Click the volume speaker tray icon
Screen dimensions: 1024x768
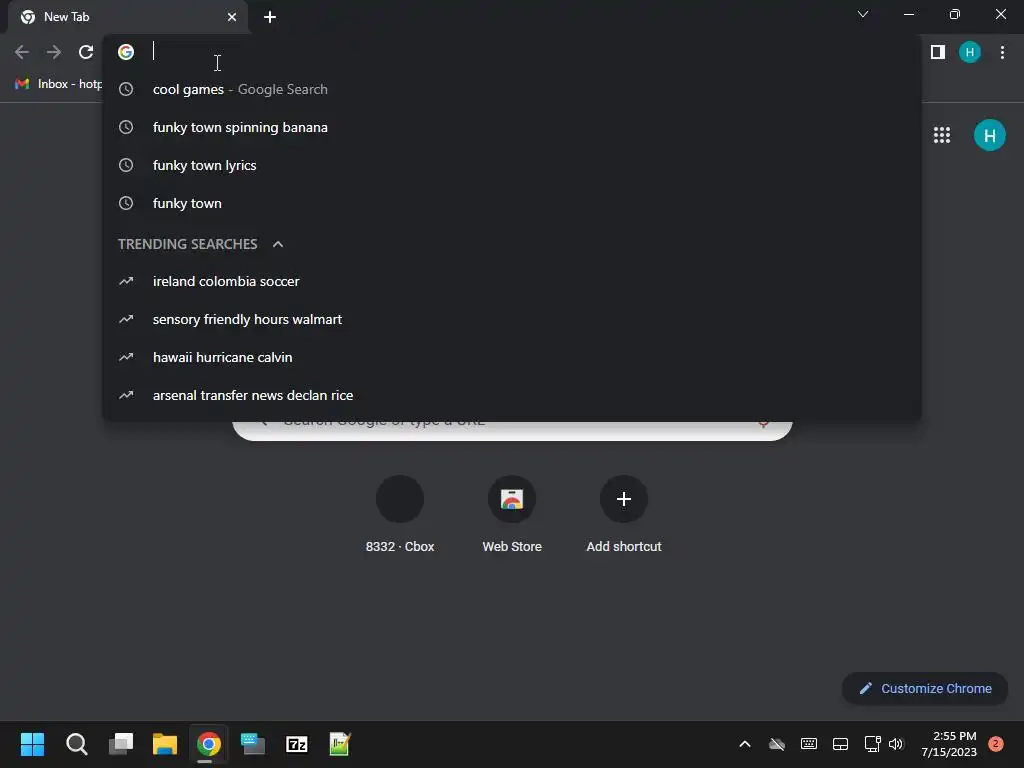click(x=896, y=744)
